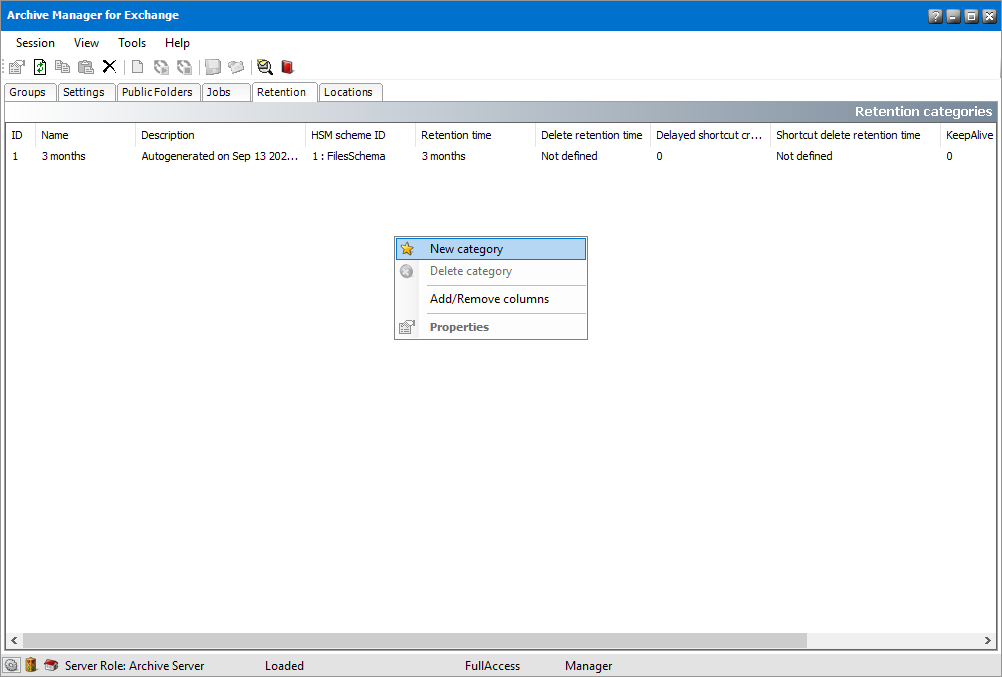The height and width of the screenshot is (677, 1002).
Task: Click the gray icon beside Delete category
Action: tap(406, 271)
